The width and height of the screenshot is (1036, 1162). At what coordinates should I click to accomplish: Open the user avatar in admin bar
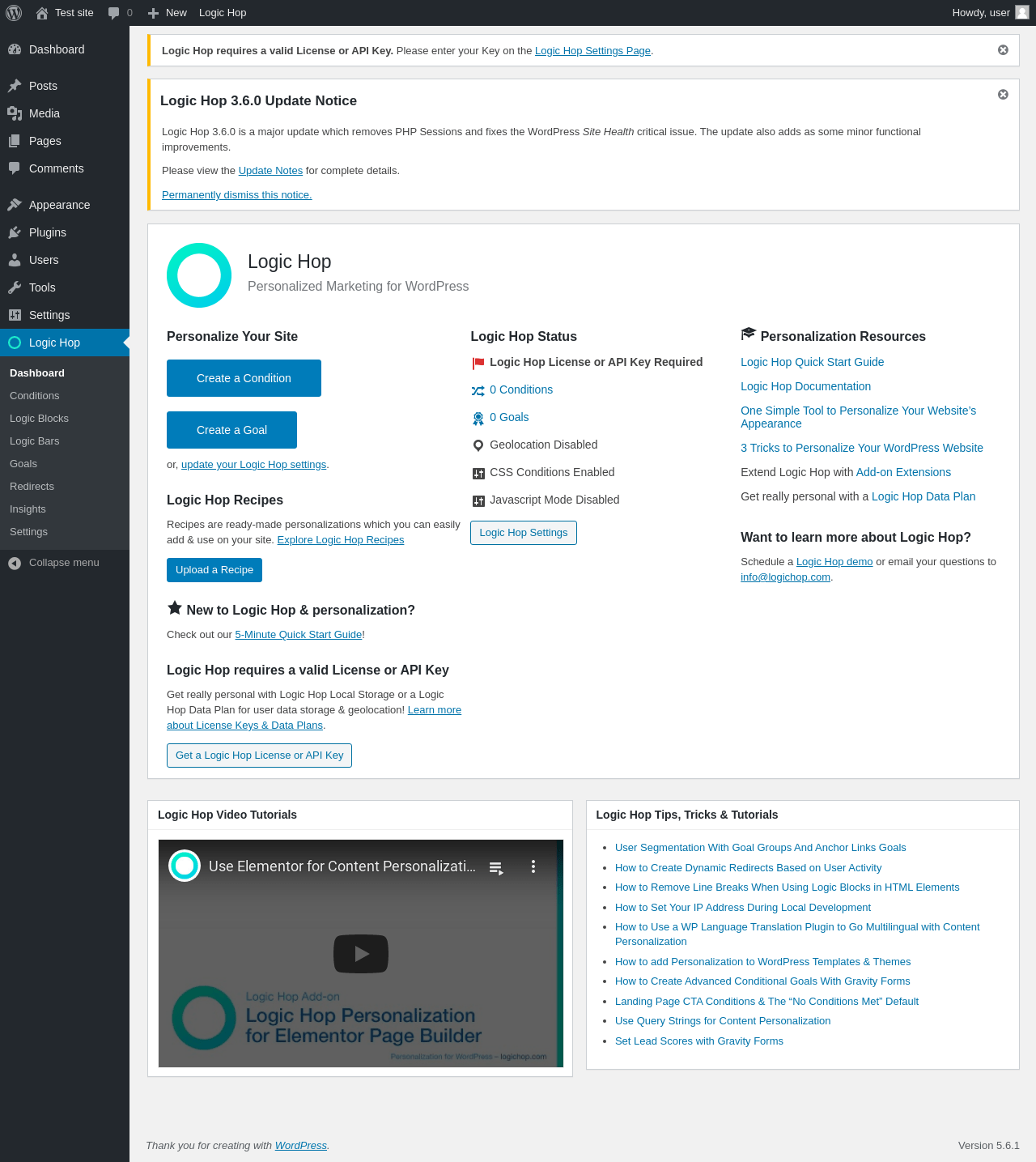click(x=1022, y=13)
